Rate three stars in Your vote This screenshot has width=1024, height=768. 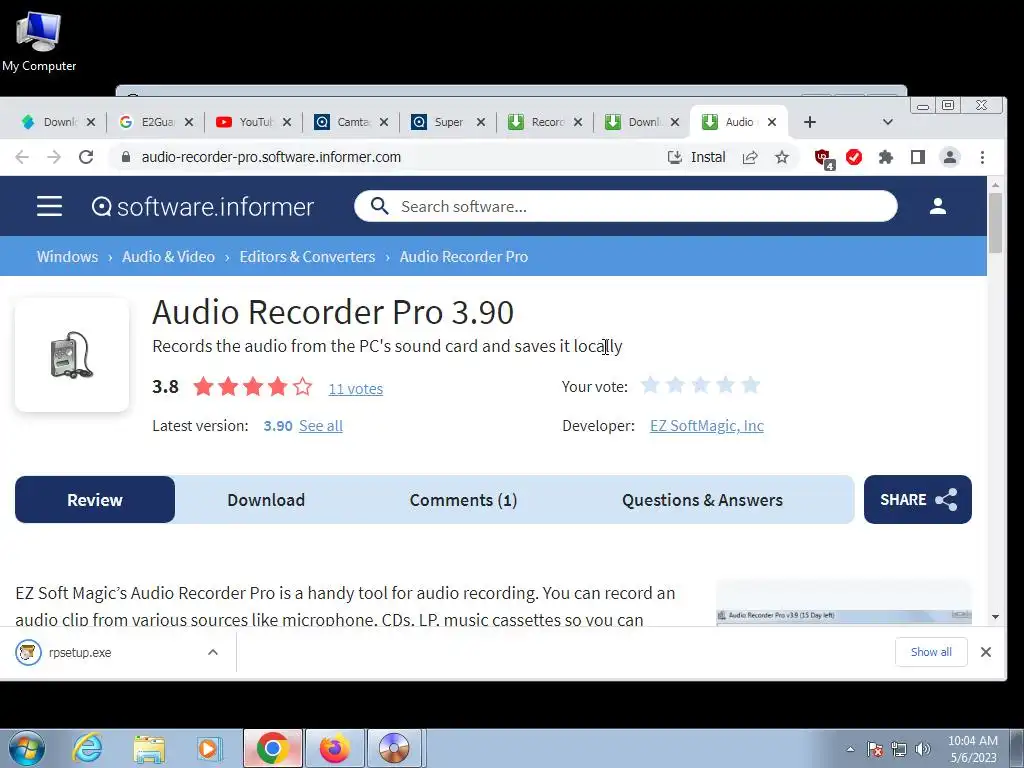click(x=700, y=385)
